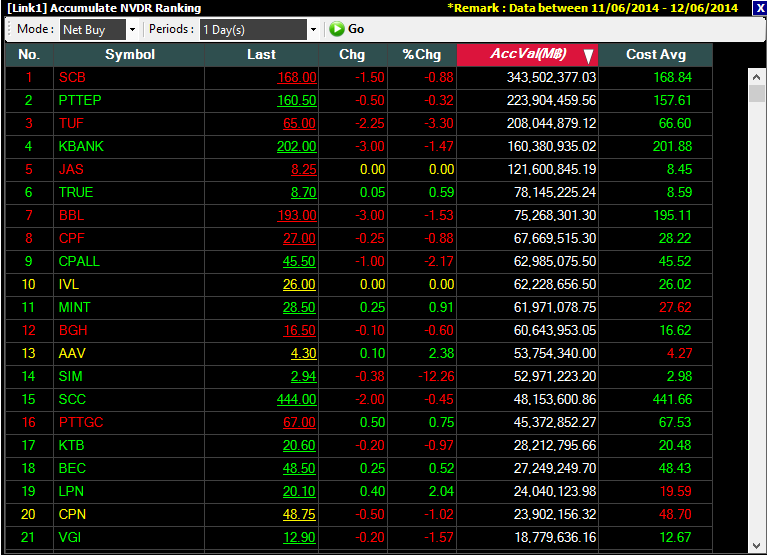The height and width of the screenshot is (555, 767).
Task: Sort by the %Chg column header
Action: coord(422,54)
